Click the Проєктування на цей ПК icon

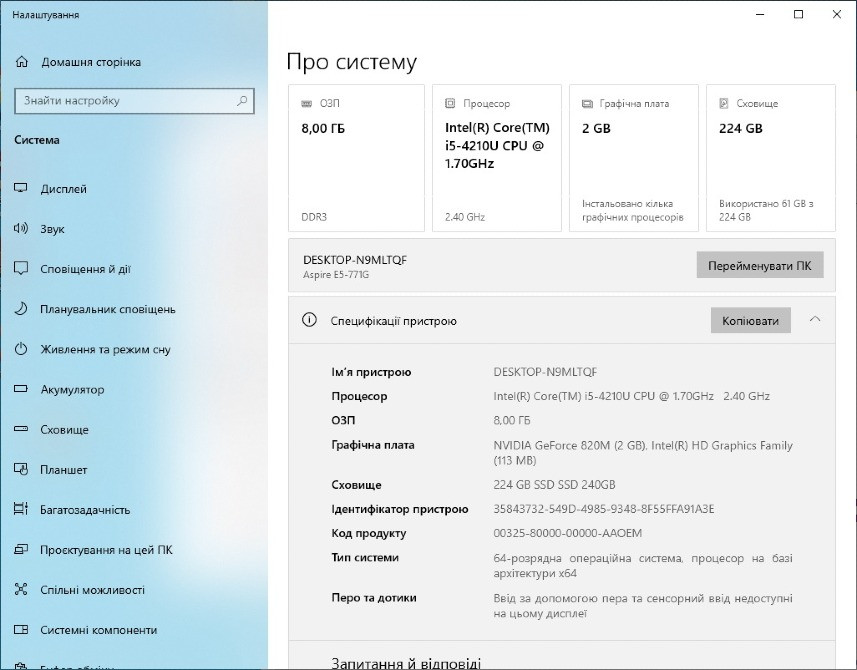pos(21,549)
